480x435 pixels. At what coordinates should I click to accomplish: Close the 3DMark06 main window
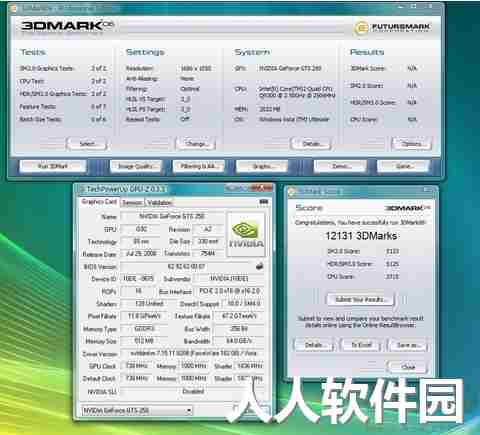point(431,6)
